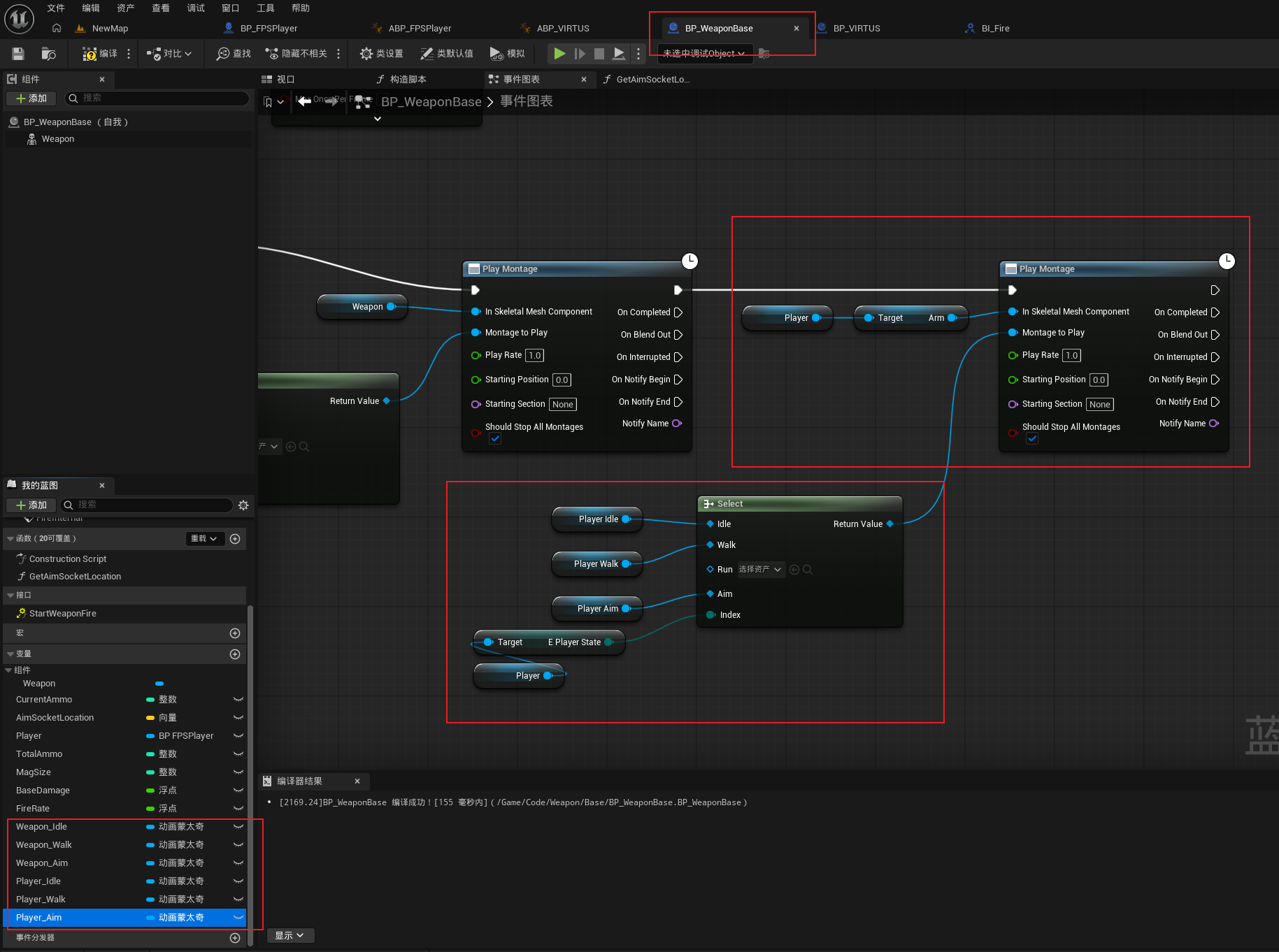Toggle Should Stop All Montages on the left Play Montage
1279x952 pixels.
tap(495, 438)
